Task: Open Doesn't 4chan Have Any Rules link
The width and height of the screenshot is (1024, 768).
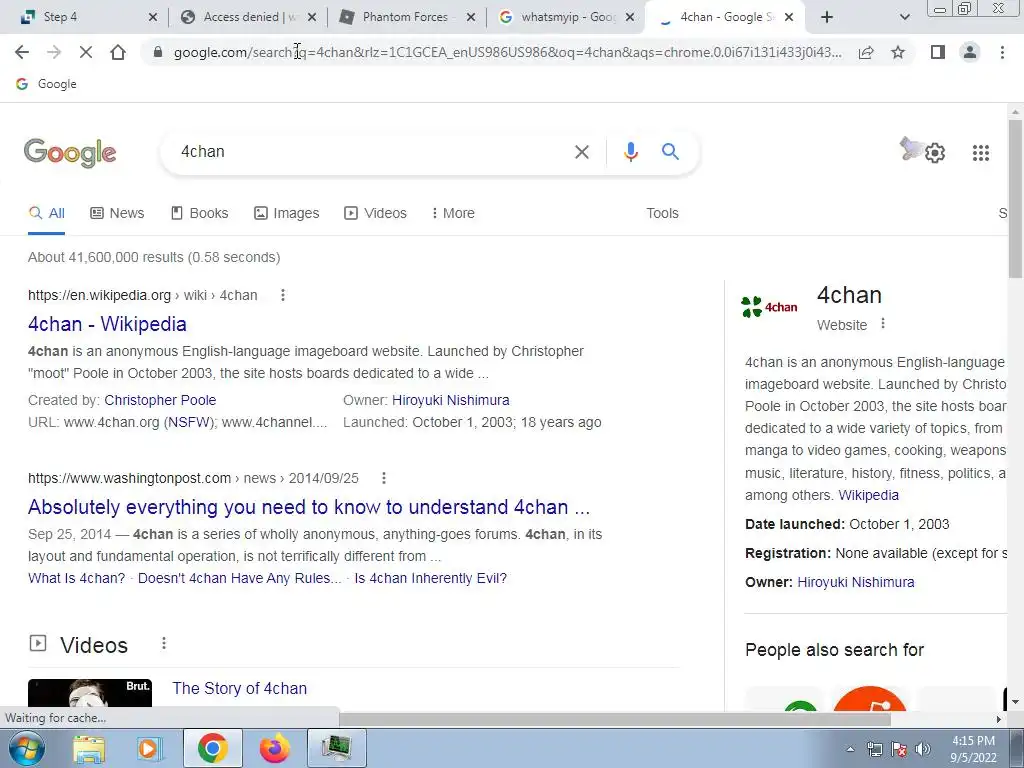Action: (x=240, y=578)
